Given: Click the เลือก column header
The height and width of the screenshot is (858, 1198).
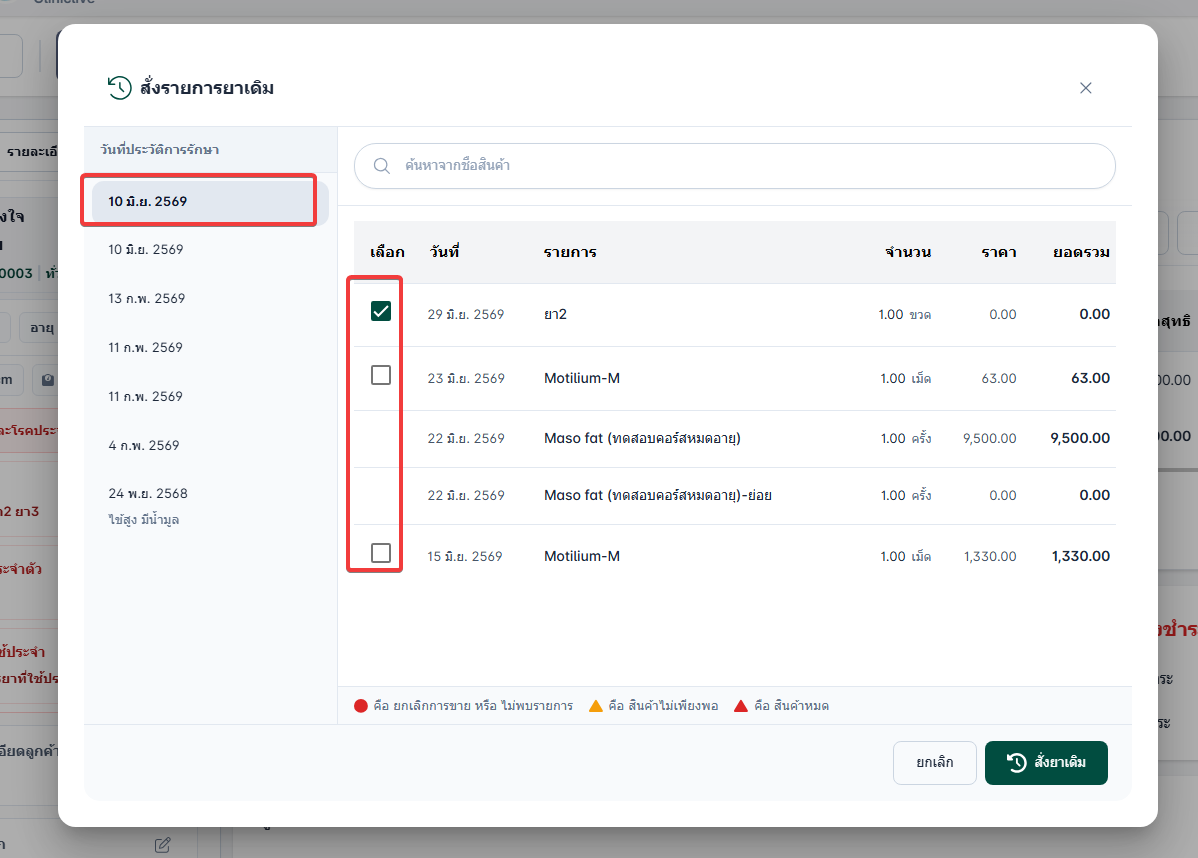Looking at the screenshot, I should (387, 252).
